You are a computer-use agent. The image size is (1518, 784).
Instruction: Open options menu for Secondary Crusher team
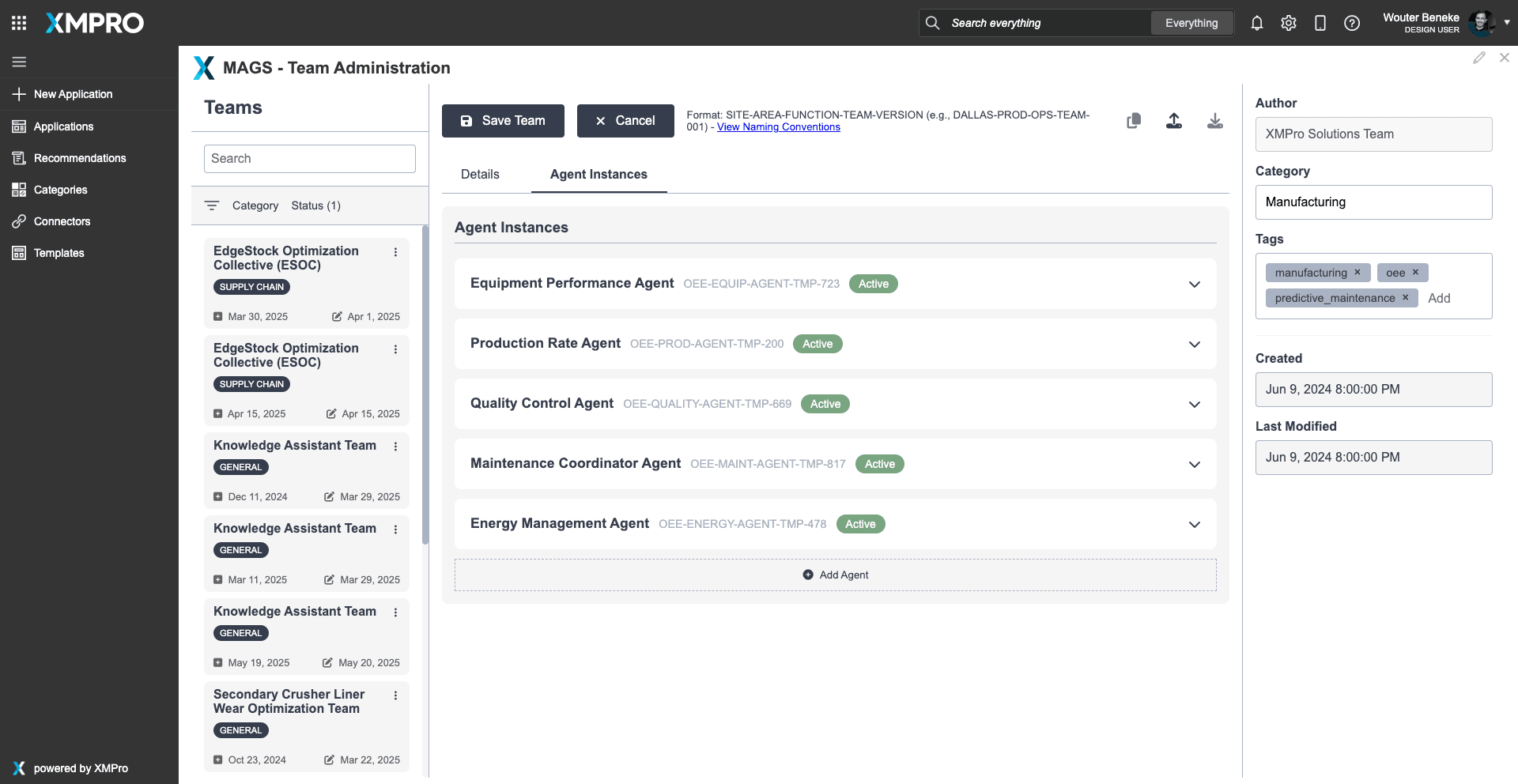395,695
